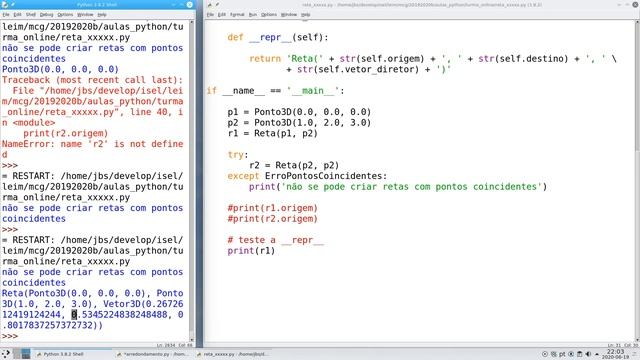The width and height of the screenshot is (640, 360).
Task: Click the network tray icon
Action: click(553, 354)
